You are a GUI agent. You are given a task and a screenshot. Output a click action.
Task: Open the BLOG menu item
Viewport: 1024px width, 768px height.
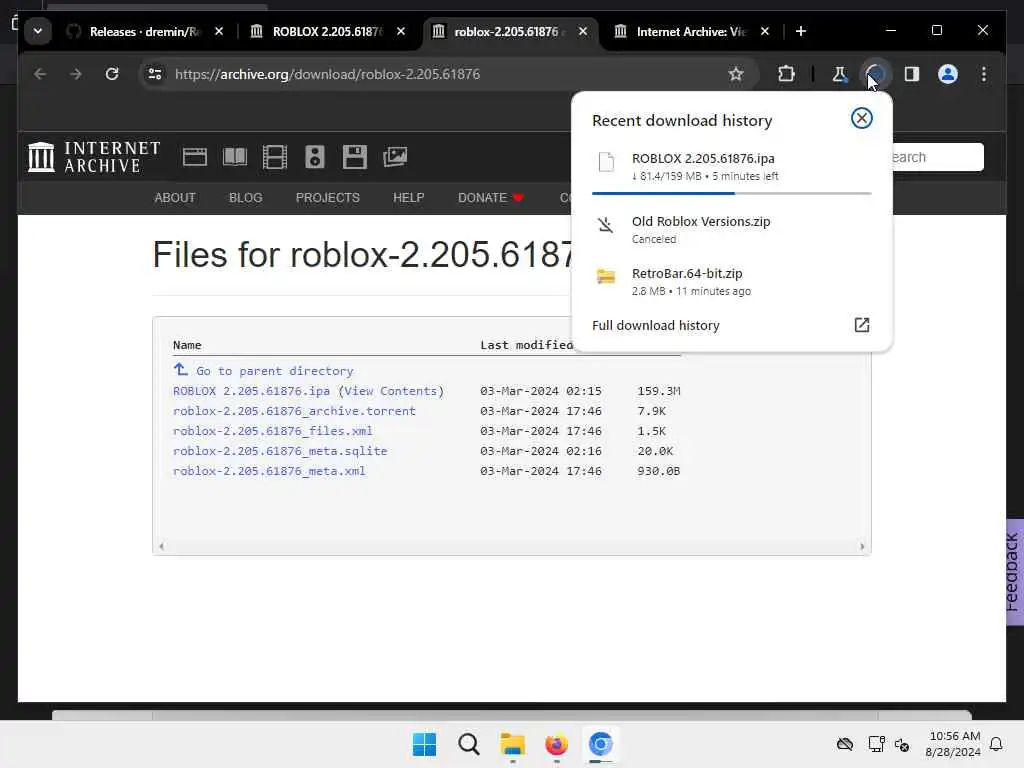point(246,198)
